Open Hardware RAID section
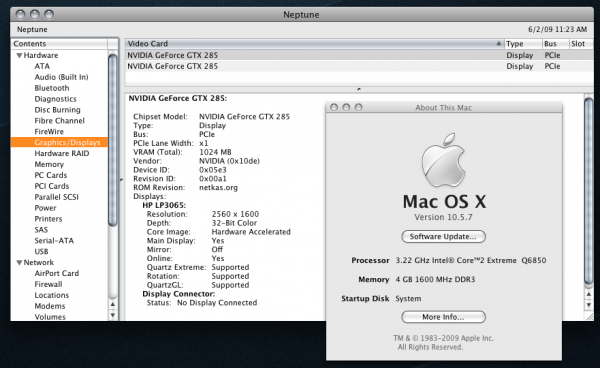Screen dimensions: 600x368 click(x=62, y=153)
